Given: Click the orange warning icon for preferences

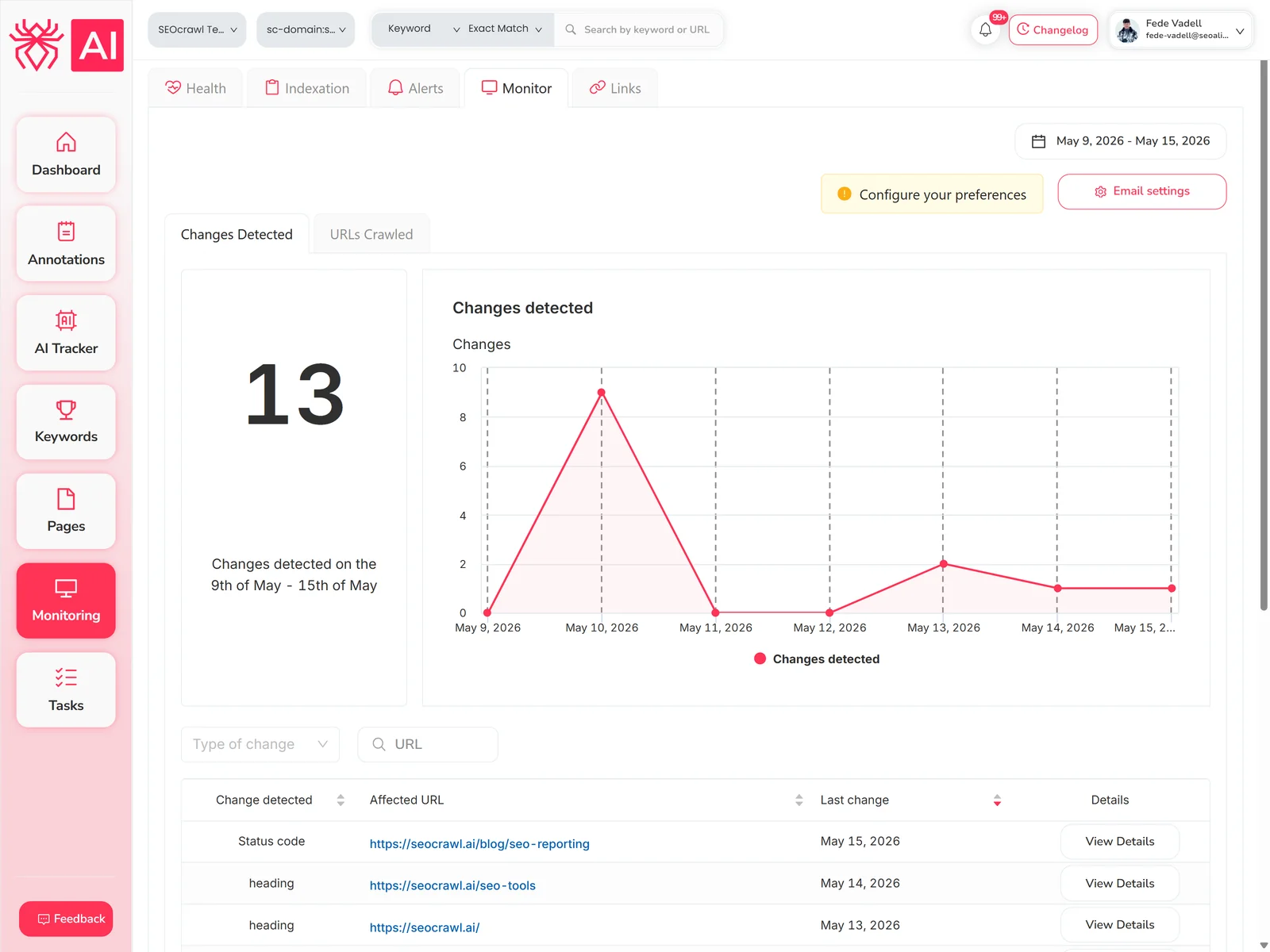Looking at the screenshot, I should [844, 194].
